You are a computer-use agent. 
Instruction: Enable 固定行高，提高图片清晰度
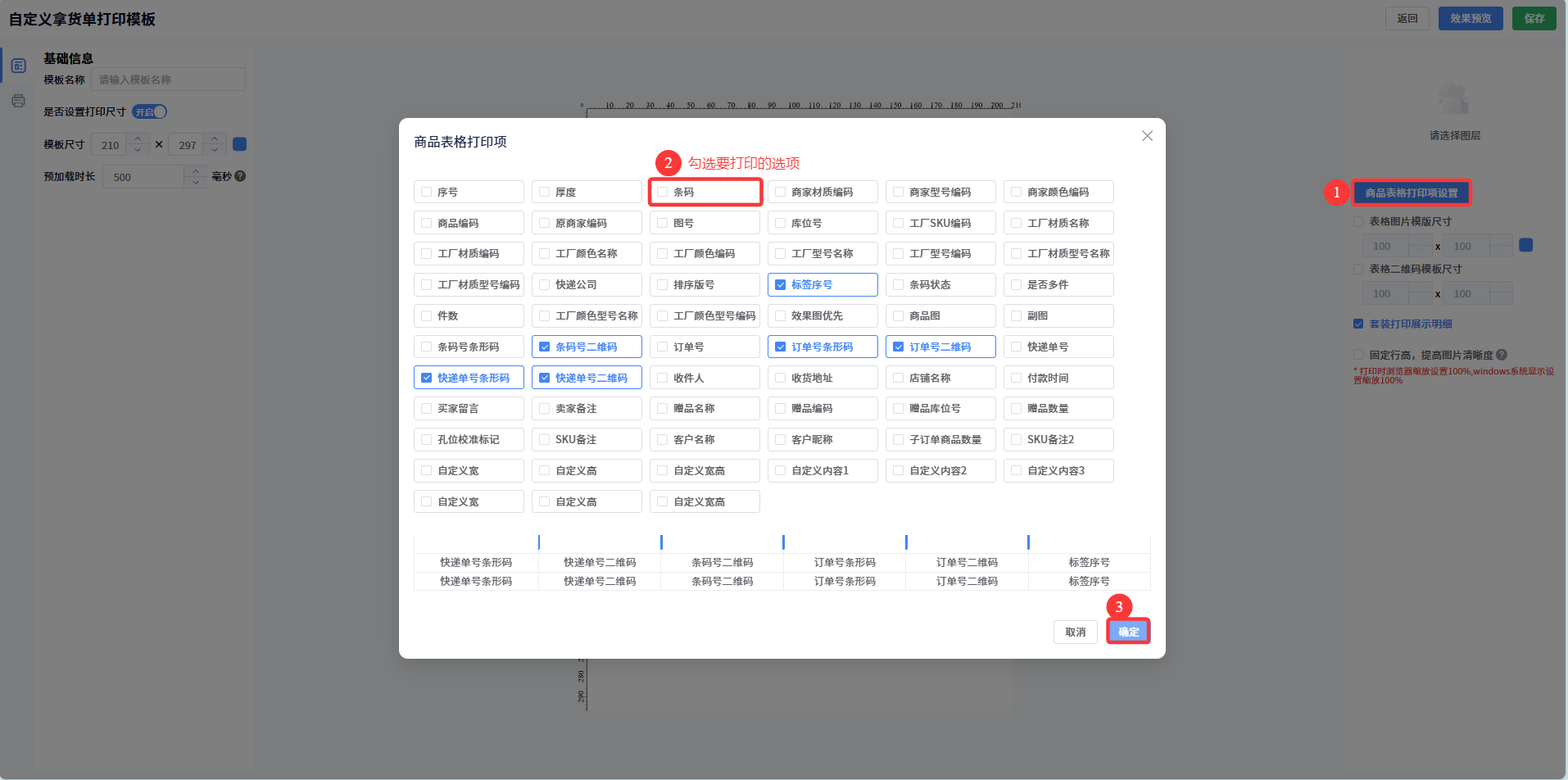coord(1358,355)
